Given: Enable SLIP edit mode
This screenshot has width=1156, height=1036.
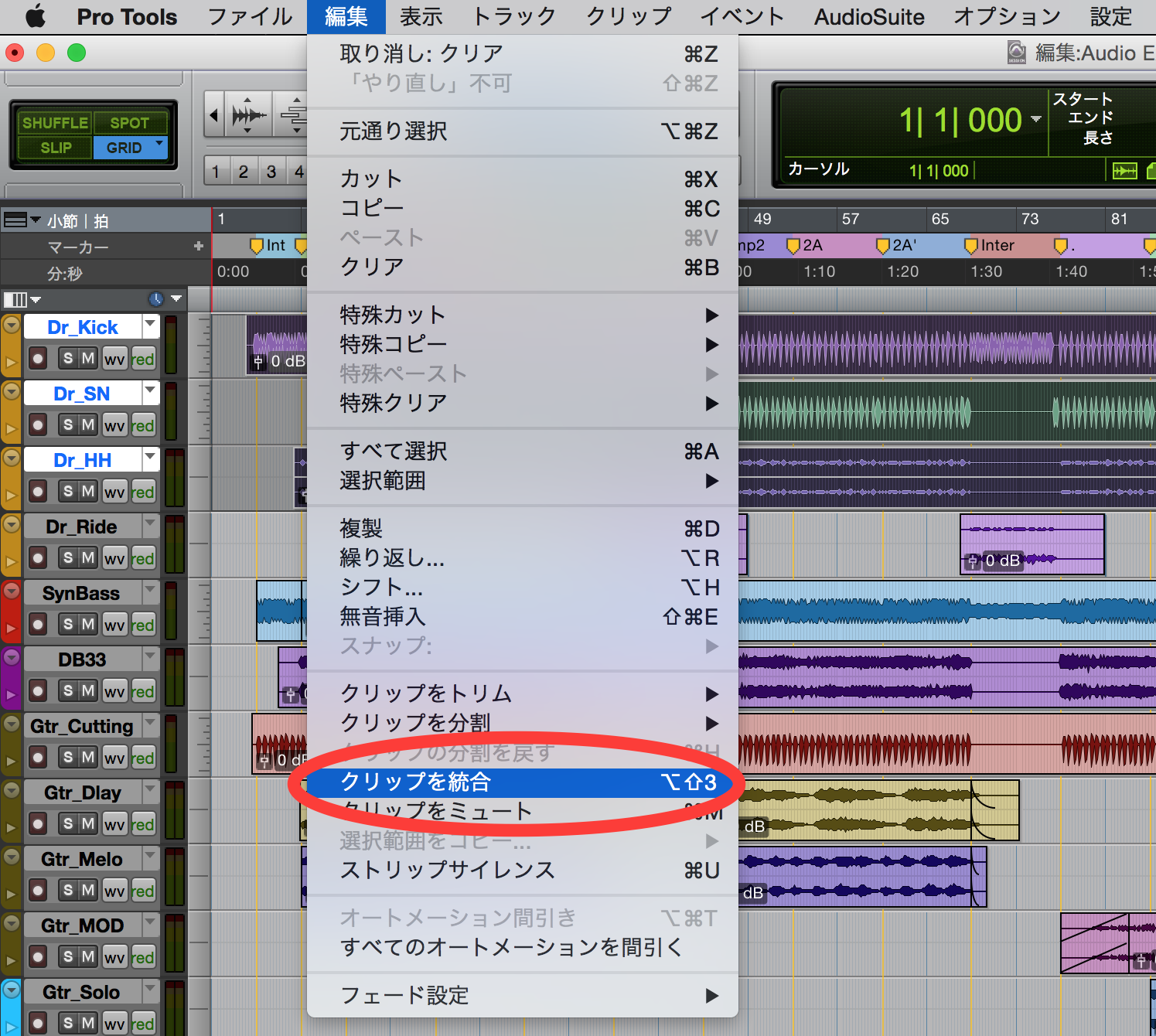Looking at the screenshot, I should (x=56, y=148).
